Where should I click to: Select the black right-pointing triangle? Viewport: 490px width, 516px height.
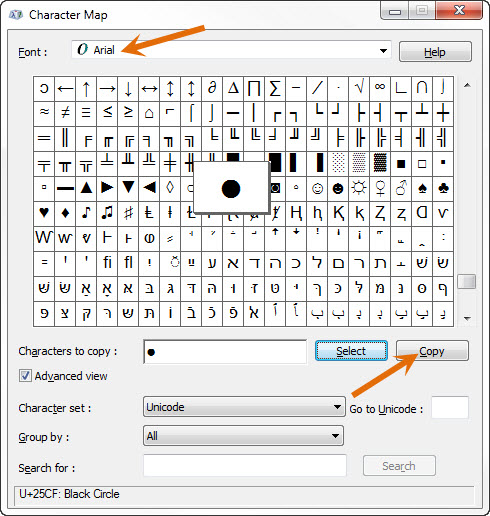[107, 189]
